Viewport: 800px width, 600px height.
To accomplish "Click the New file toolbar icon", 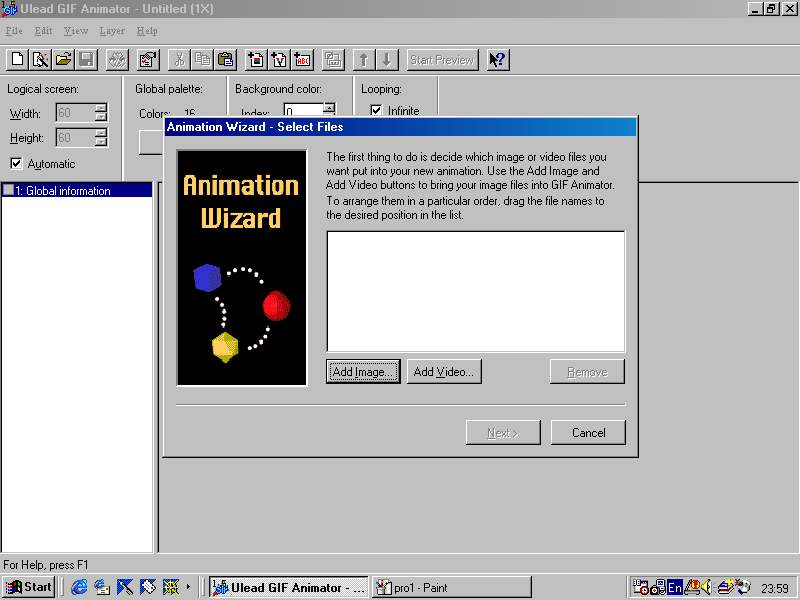I will click(17, 59).
